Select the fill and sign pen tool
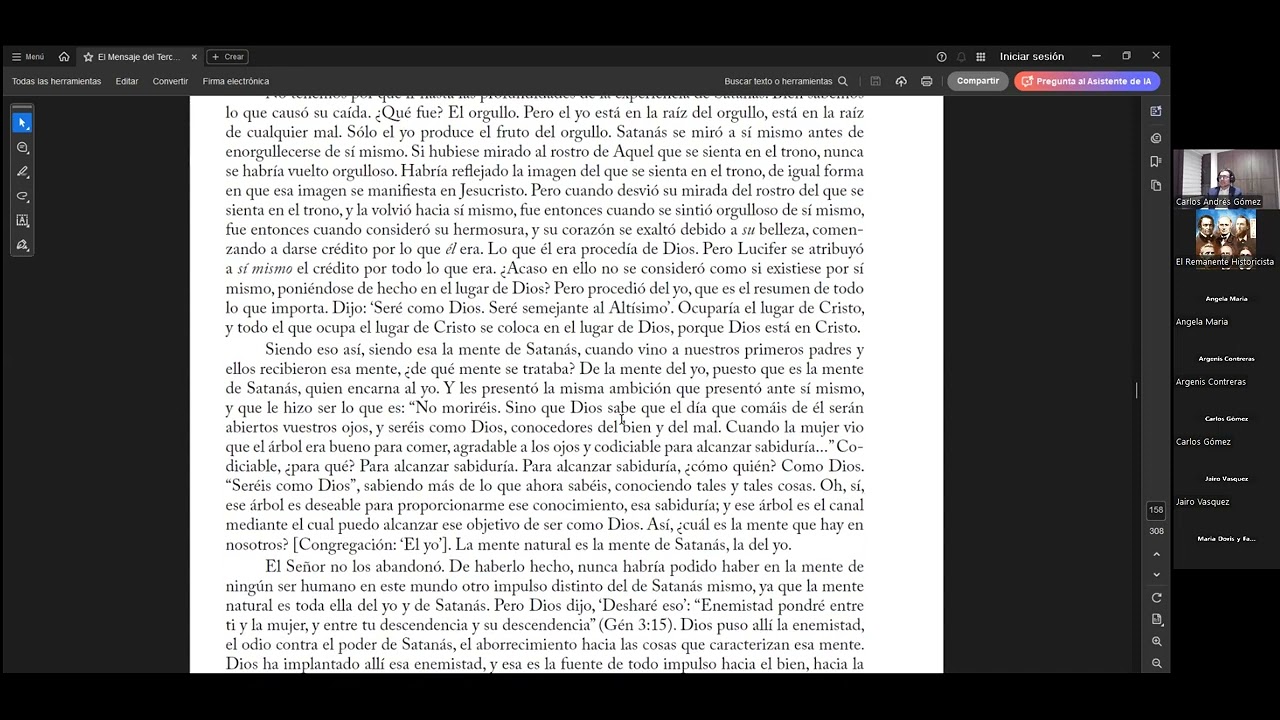 (x=22, y=245)
